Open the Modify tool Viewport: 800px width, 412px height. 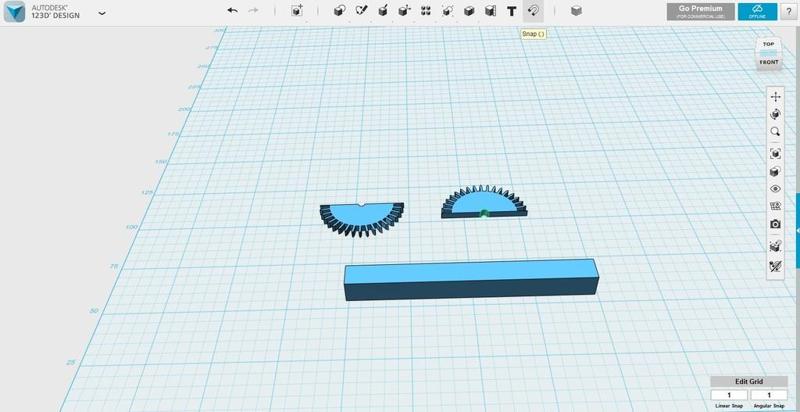(x=405, y=11)
